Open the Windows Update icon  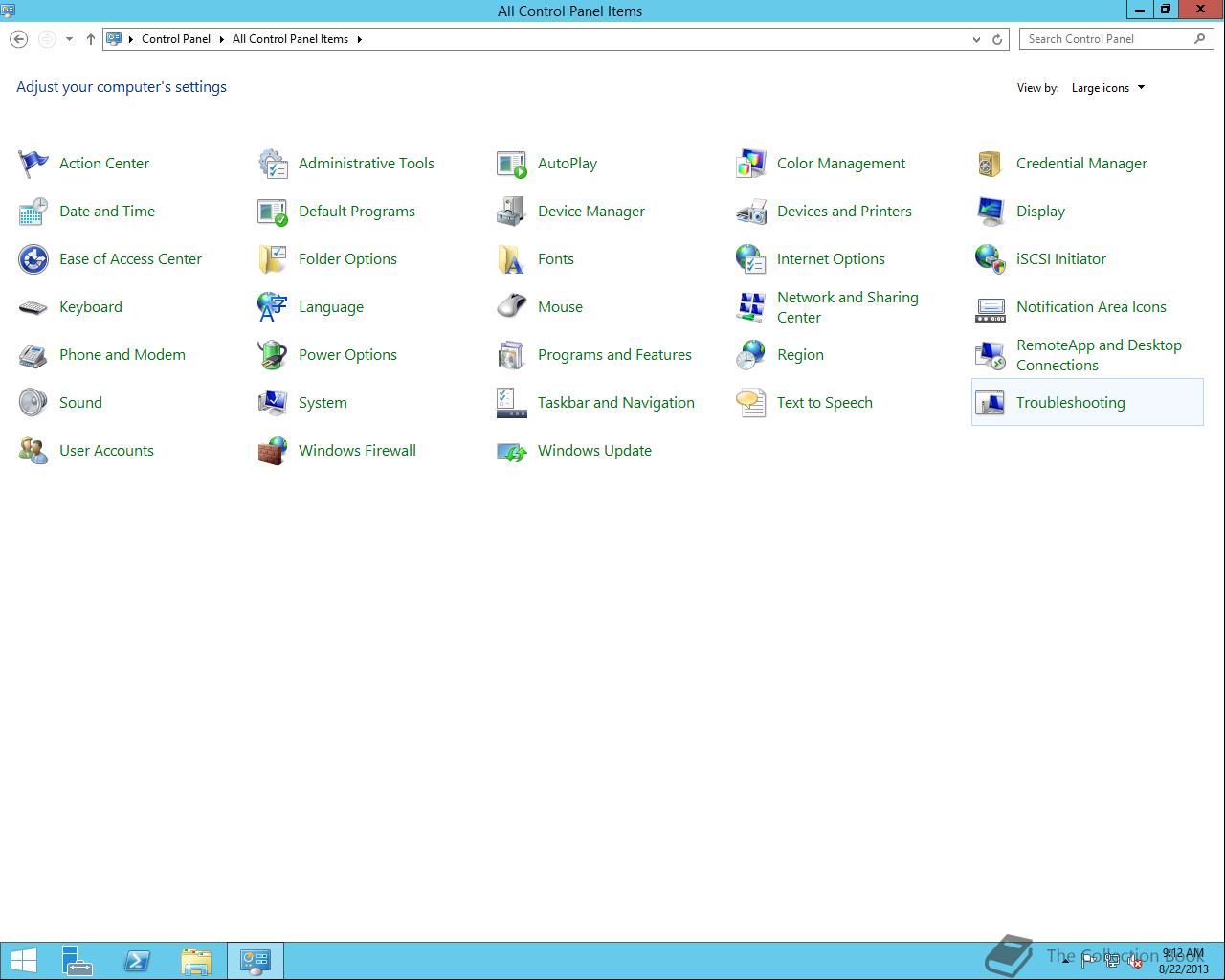[x=512, y=451]
